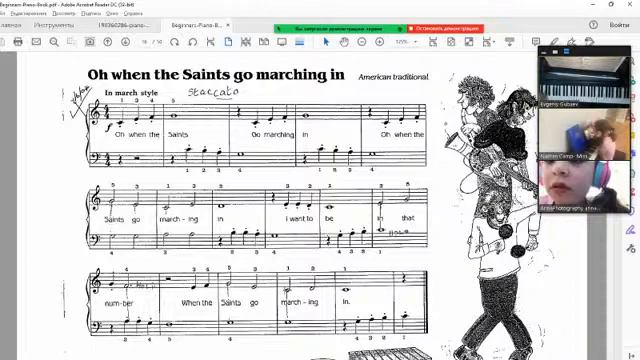Open the Подписи menu
The image size is (640, 360).
point(91,13)
